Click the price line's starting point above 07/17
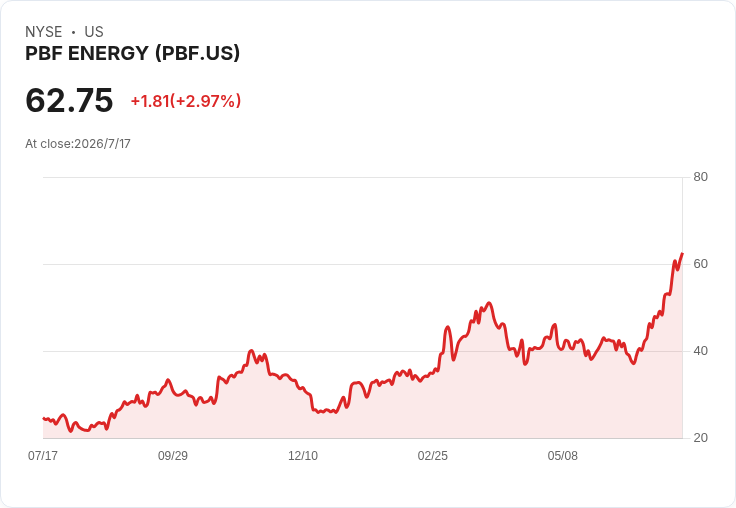The width and height of the screenshot is (736, 508). coord(44,418)
